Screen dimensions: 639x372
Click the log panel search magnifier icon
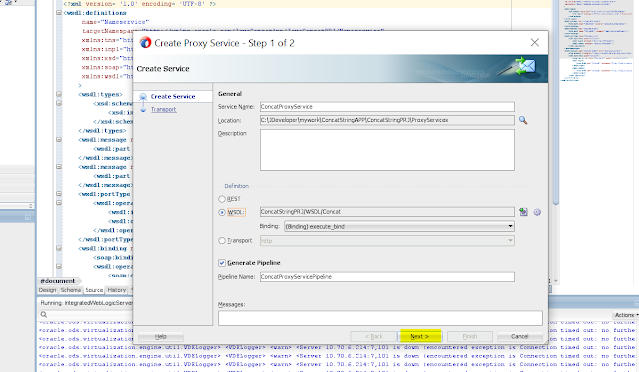point(44,315)
